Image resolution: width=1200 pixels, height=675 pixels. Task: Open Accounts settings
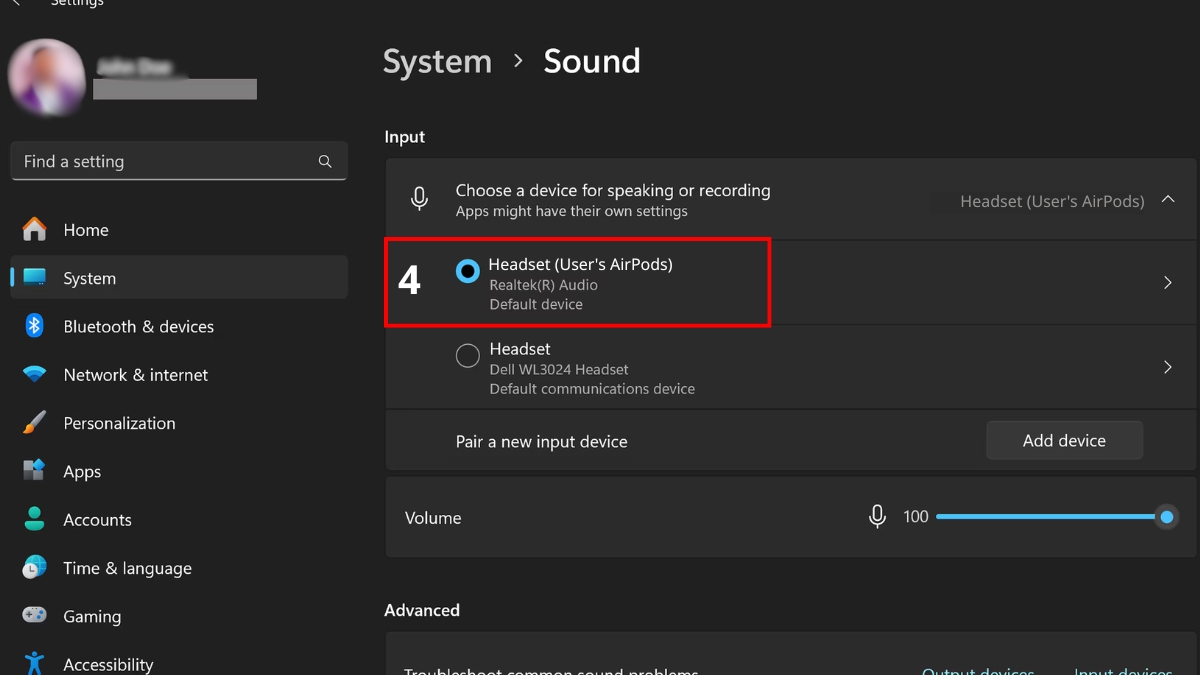pos(179,519)
